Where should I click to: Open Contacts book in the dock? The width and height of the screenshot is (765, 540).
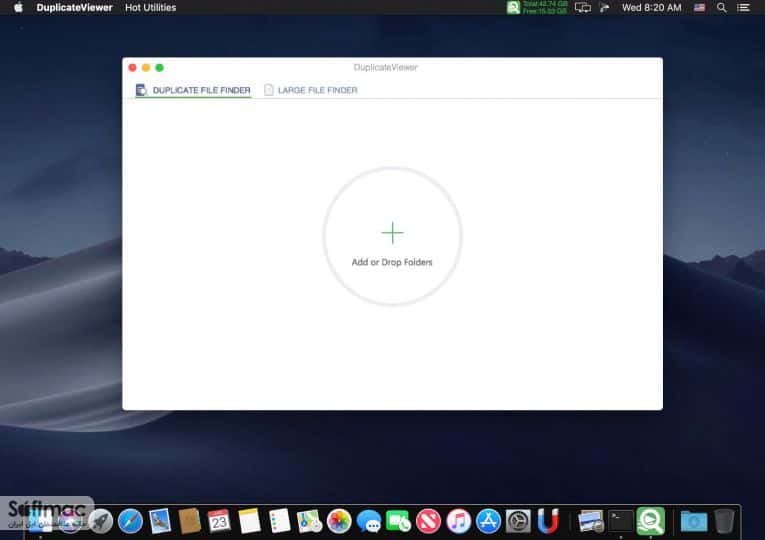click(x=190, y=521)
